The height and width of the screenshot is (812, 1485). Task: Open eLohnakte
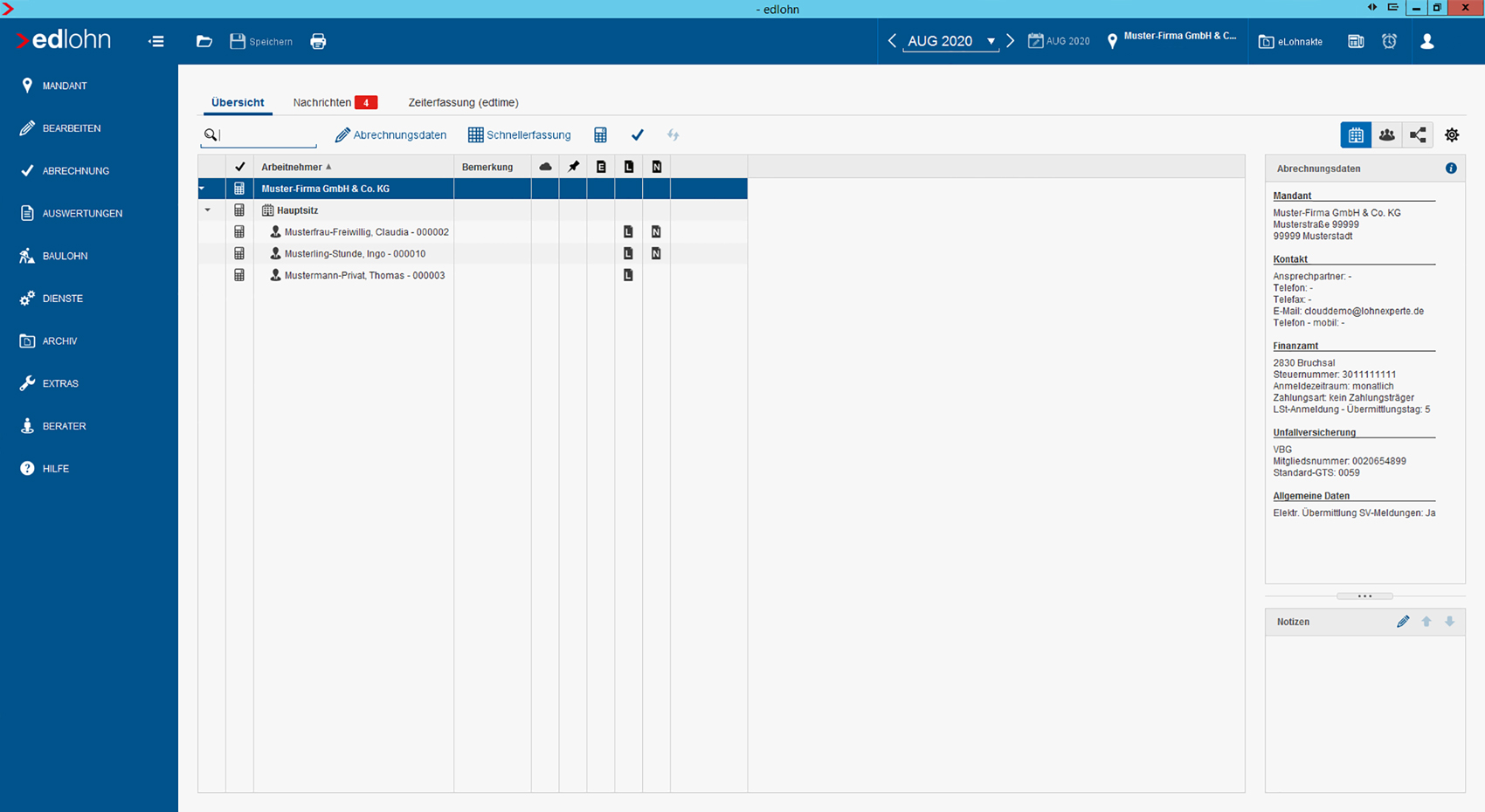click(x=1290, y=41)
